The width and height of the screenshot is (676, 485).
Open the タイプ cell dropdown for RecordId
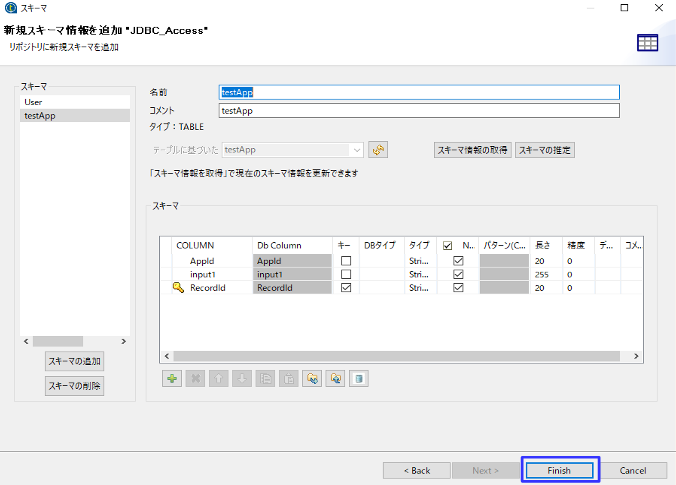click(x=420, y=288)
